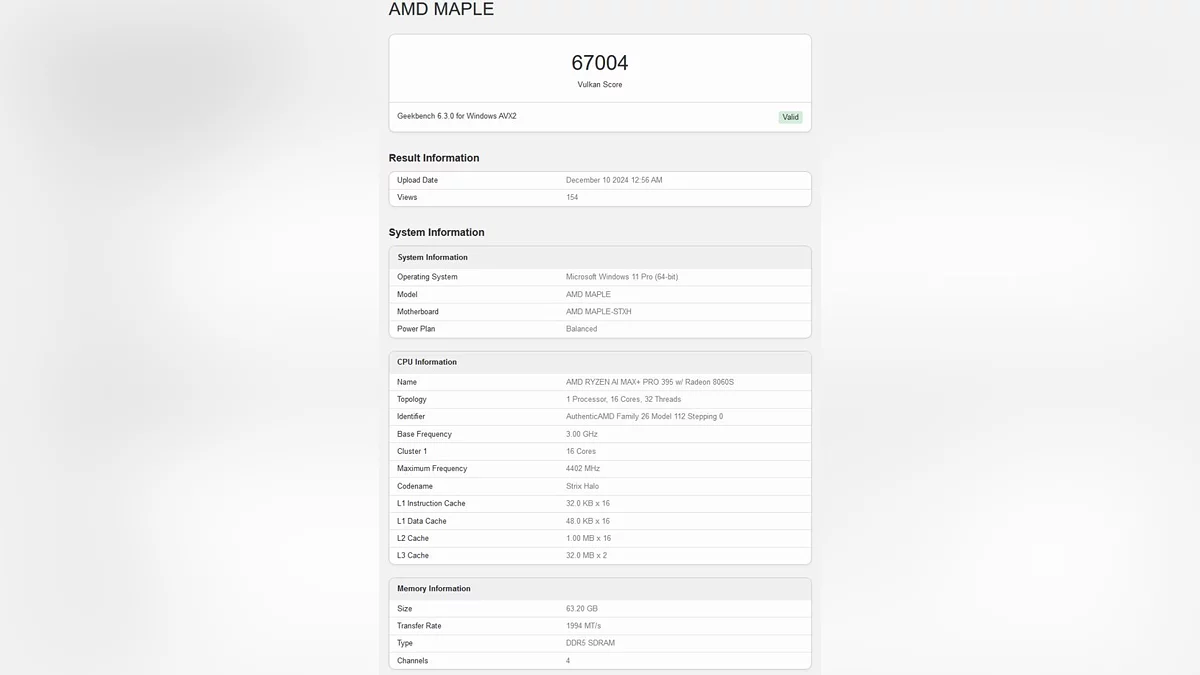Click the Memory Information table header
This screenshot has height=675, width=1200.
tap(434, 589)
